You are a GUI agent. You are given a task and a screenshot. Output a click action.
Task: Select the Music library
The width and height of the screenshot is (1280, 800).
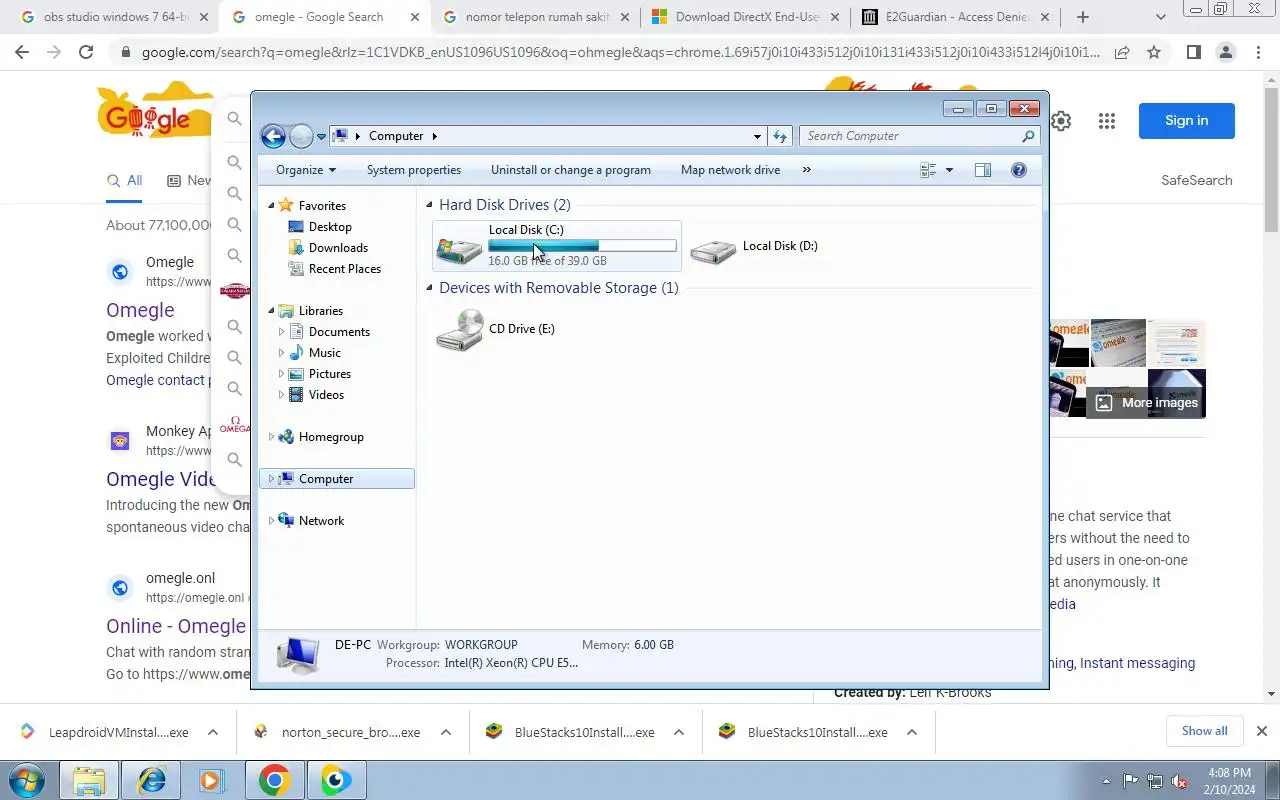tap(325, 353)
